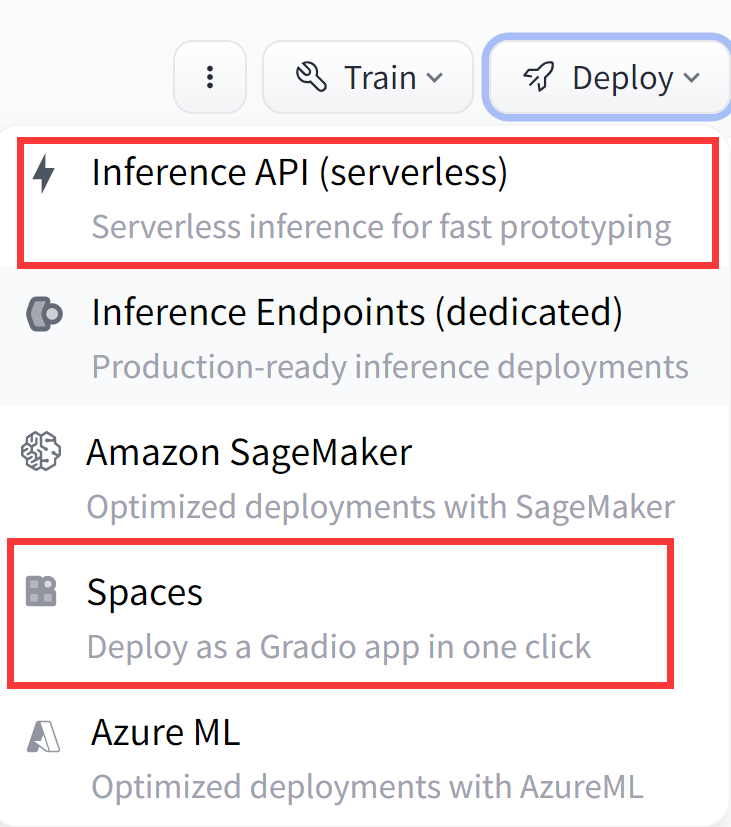The width and height of the screenshot is (731, 827).
Task: Collapse the Deploy dropdown chevron
Action: pyautogui.click(x=691, y=78)
